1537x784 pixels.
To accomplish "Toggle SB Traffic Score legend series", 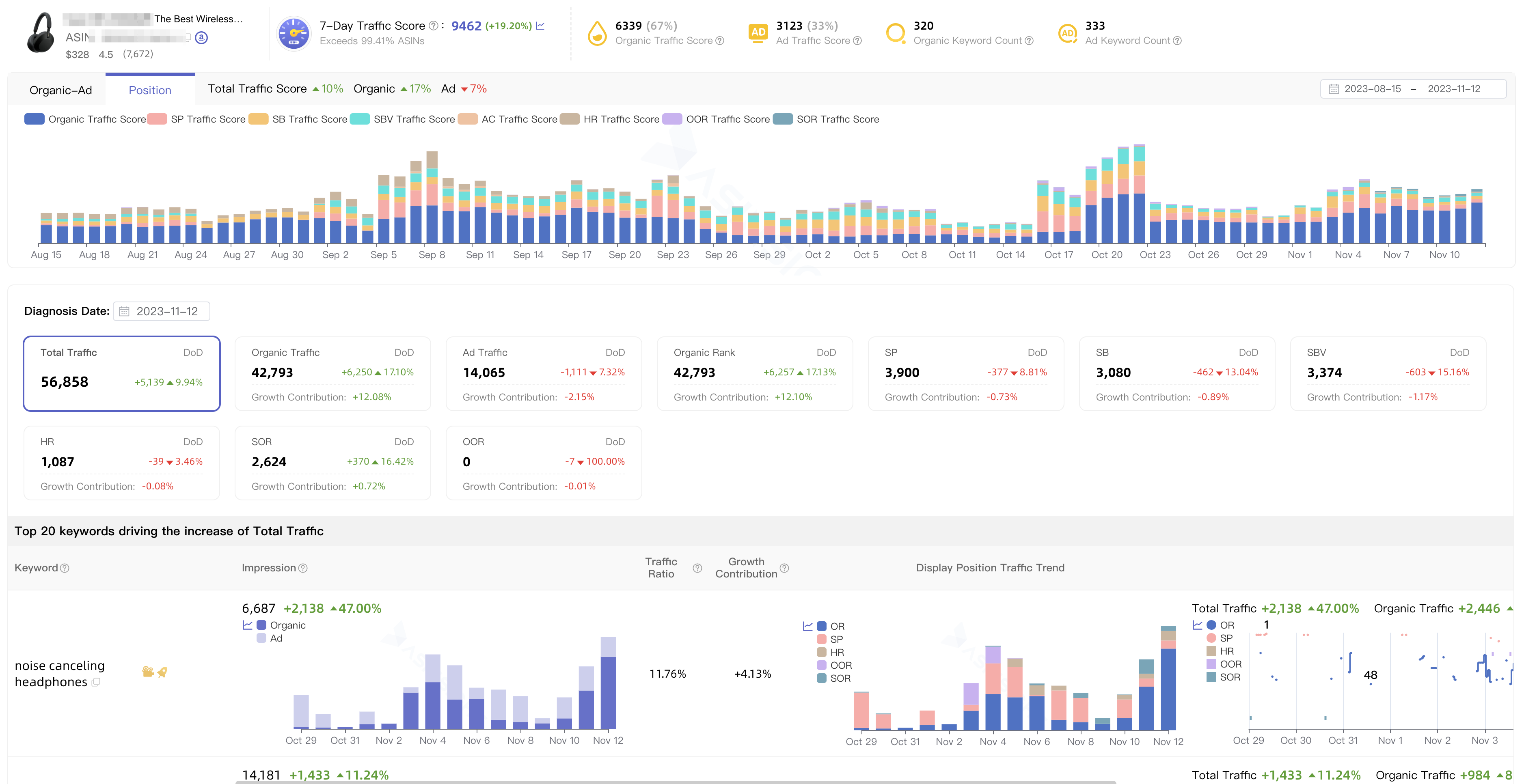I will [298, 119].
